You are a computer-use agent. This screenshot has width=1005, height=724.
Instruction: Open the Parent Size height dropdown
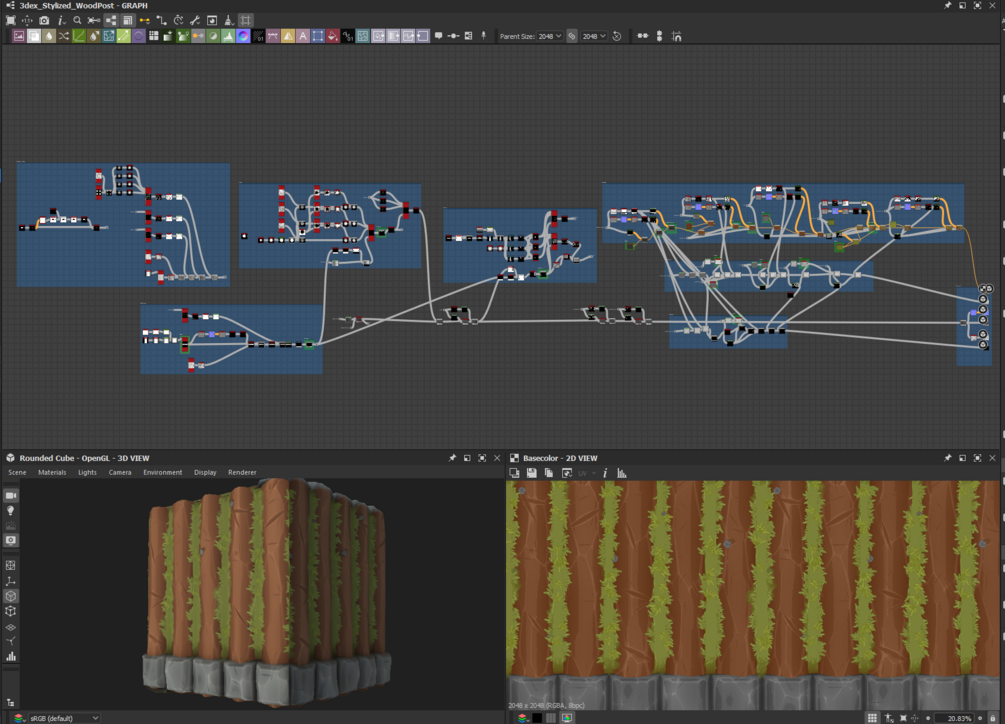tap(594, 36)
